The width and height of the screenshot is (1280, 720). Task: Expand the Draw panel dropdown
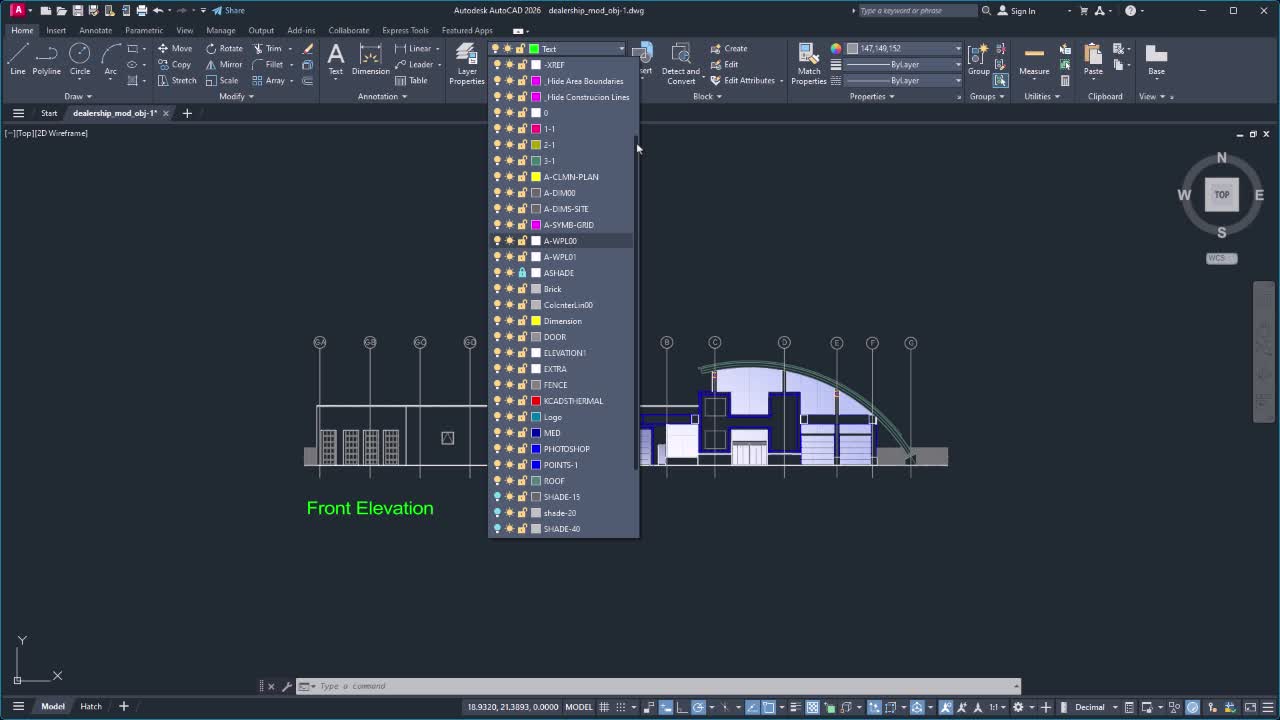click(77, 97)
